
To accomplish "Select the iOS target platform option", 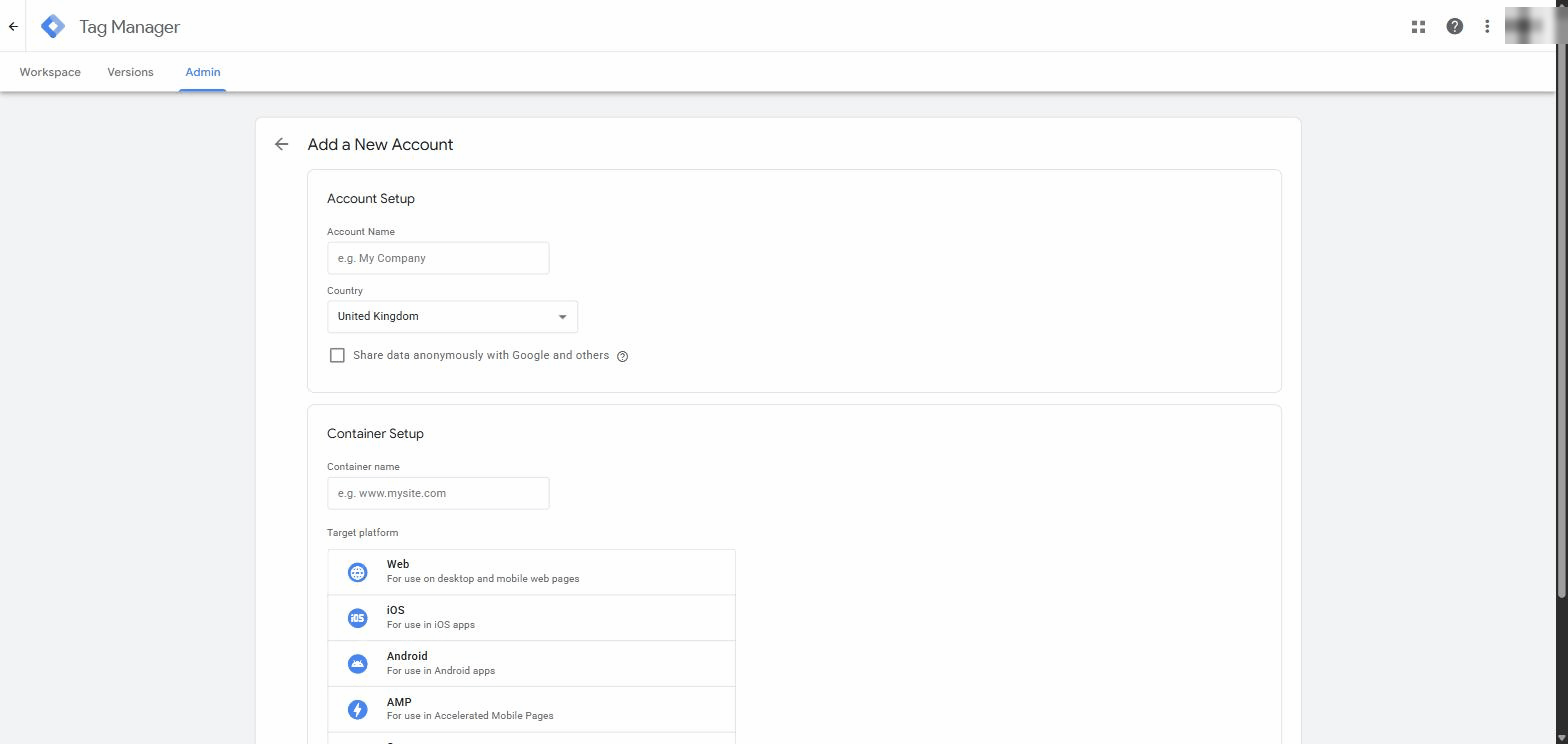I will pyautogui.click(x=531, y=618).
